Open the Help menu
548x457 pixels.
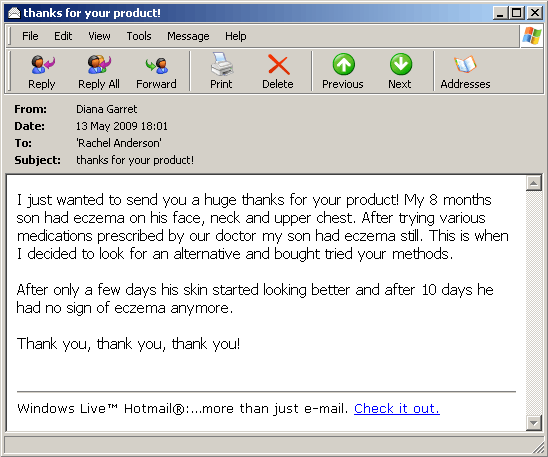(x=236, y=36)
